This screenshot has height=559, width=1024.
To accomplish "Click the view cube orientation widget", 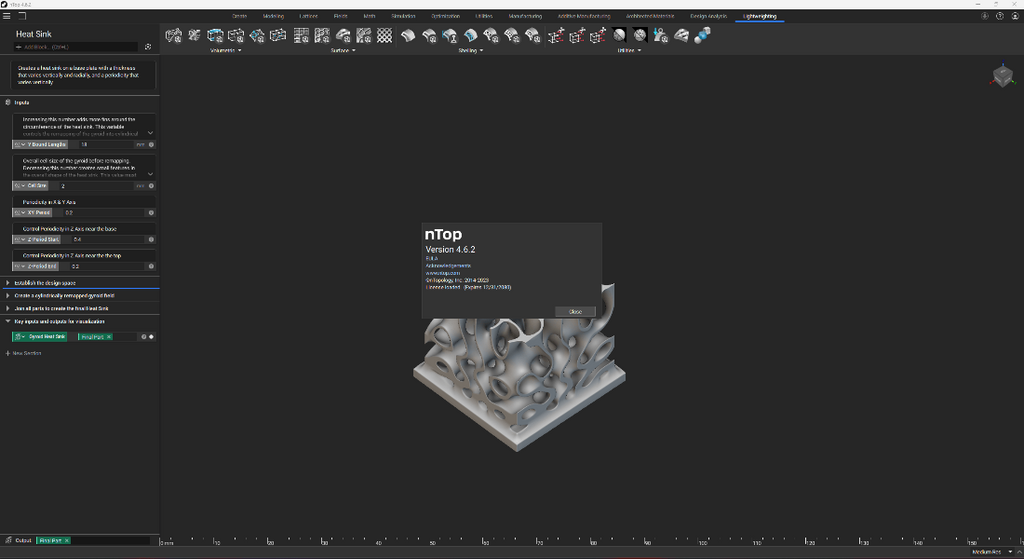I will click(x=1002, y=76).
